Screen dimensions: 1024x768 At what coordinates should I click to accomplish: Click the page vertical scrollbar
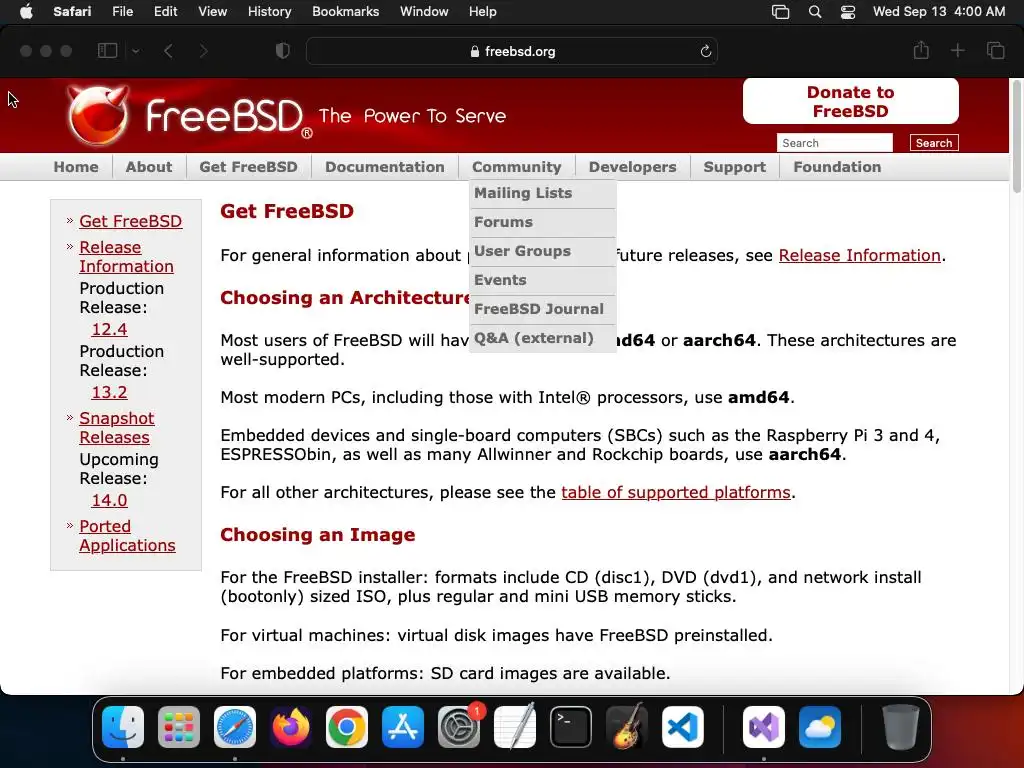tap(1016, 137)
